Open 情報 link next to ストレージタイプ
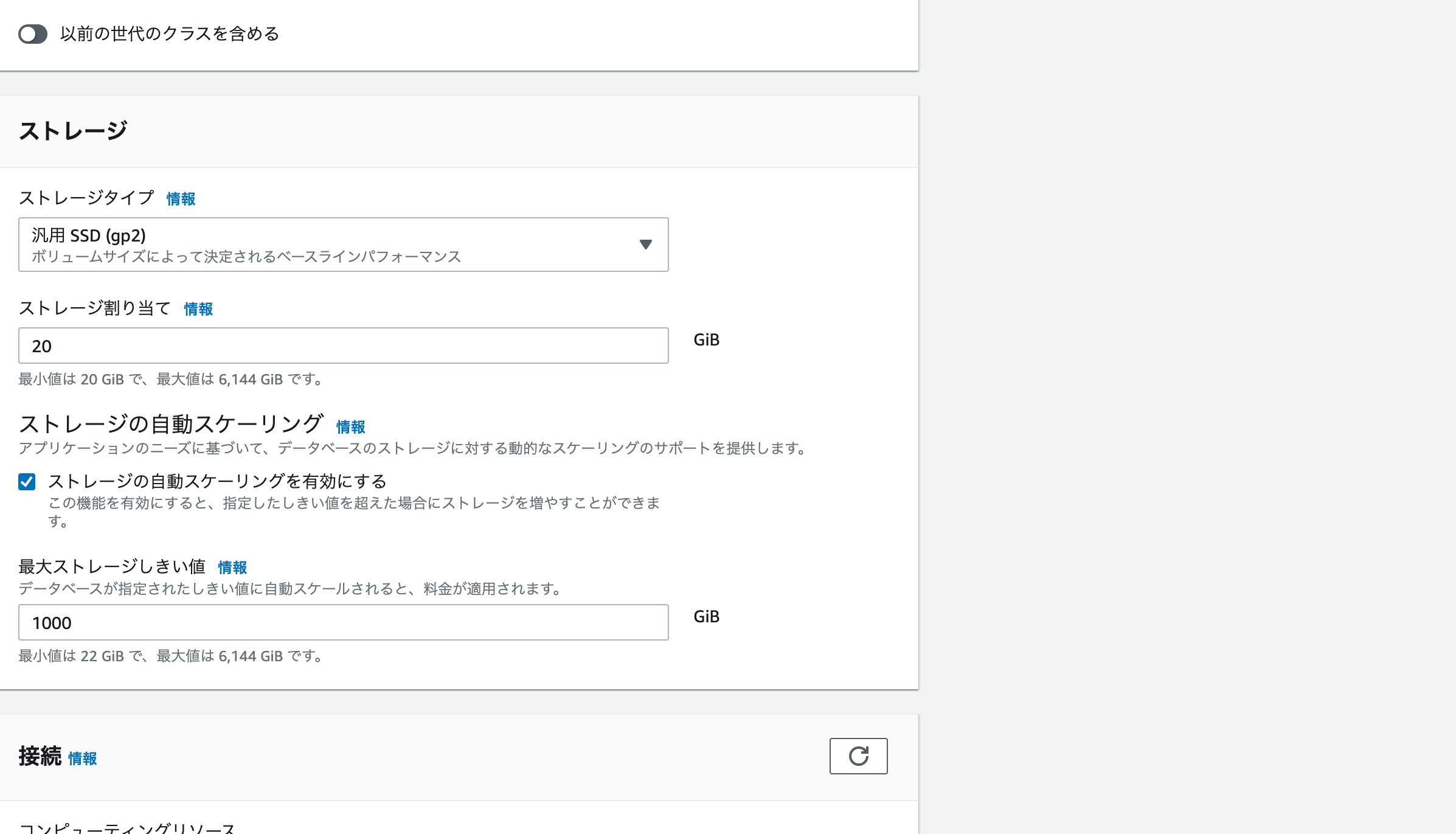 [179, 198]
